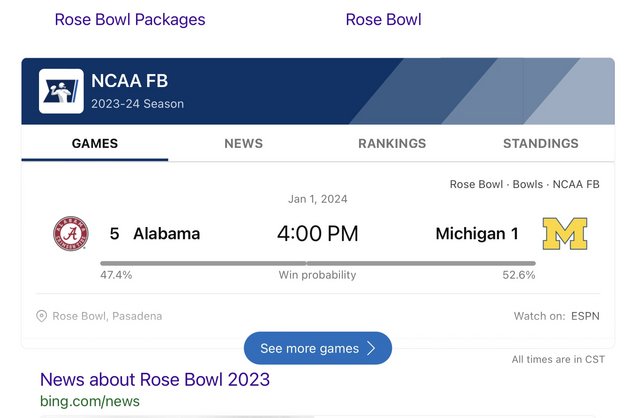
Task: Go to the STANDINGS tab
Action: click(540, 143)
